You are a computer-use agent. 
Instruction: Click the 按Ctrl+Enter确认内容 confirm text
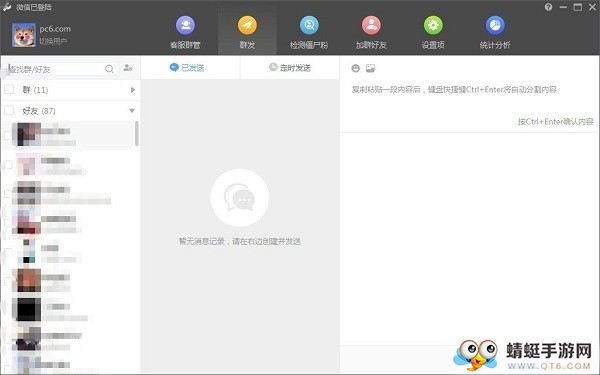pos(555,122)
